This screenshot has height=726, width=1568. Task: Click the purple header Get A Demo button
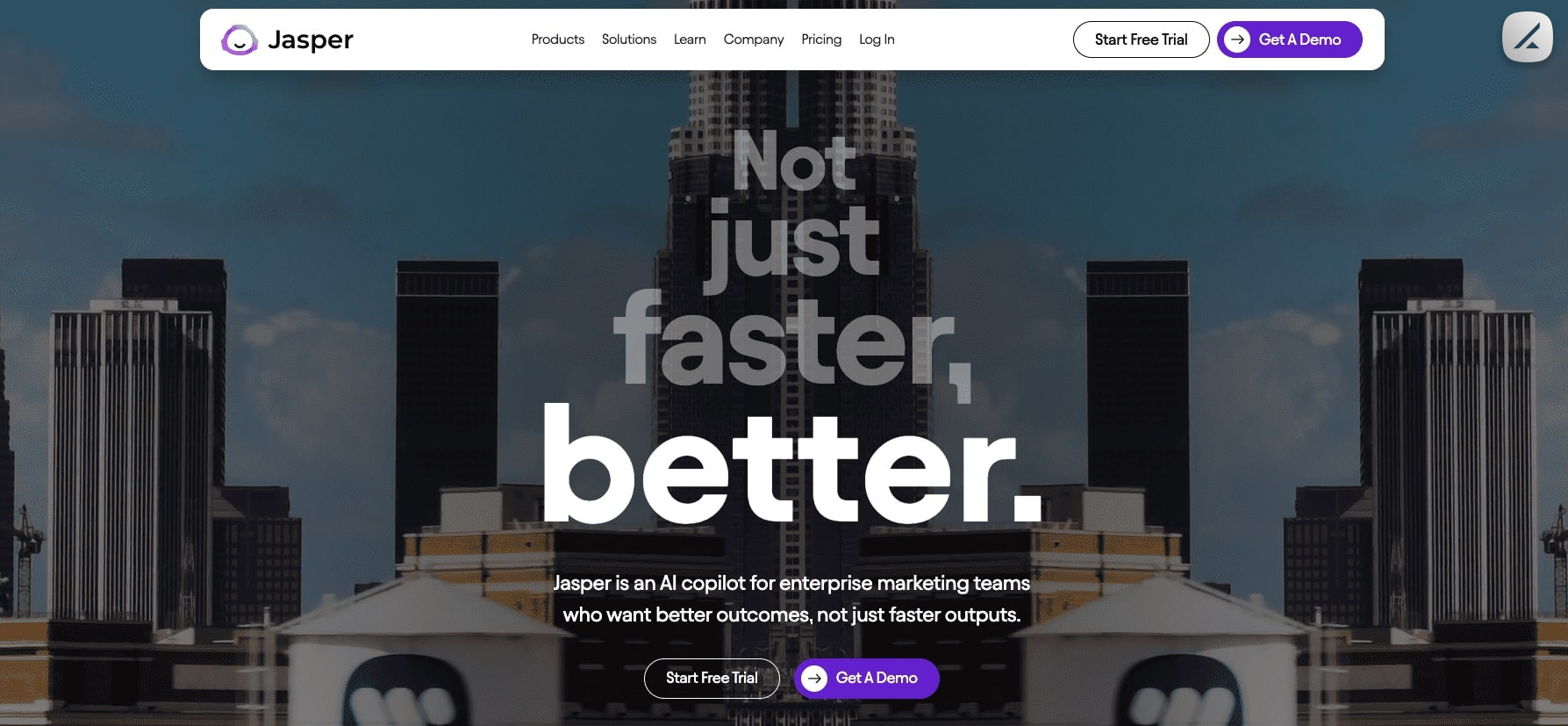[1289, 40]
